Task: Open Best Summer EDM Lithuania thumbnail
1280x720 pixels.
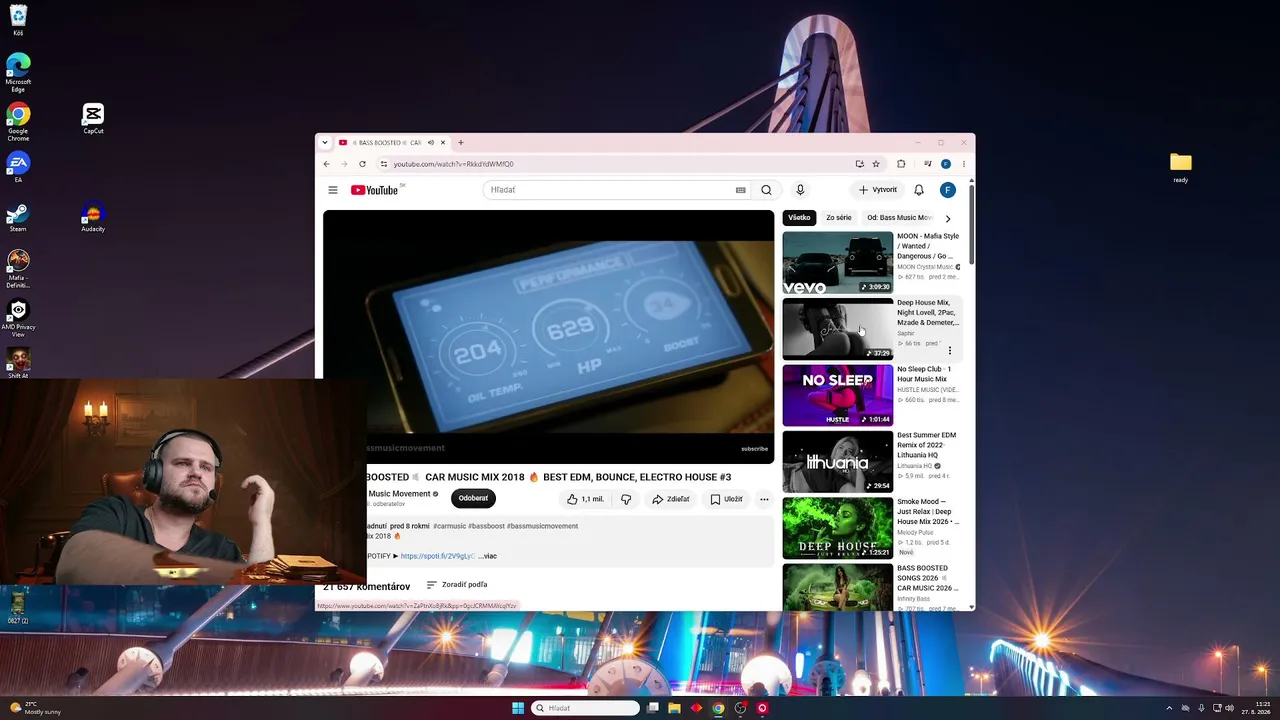Action: (x=838, y=461)
